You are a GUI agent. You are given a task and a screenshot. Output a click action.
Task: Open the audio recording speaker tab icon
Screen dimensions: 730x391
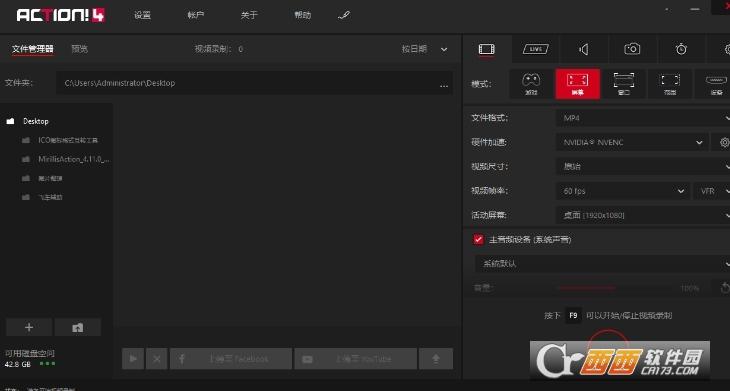pos(584,49)
